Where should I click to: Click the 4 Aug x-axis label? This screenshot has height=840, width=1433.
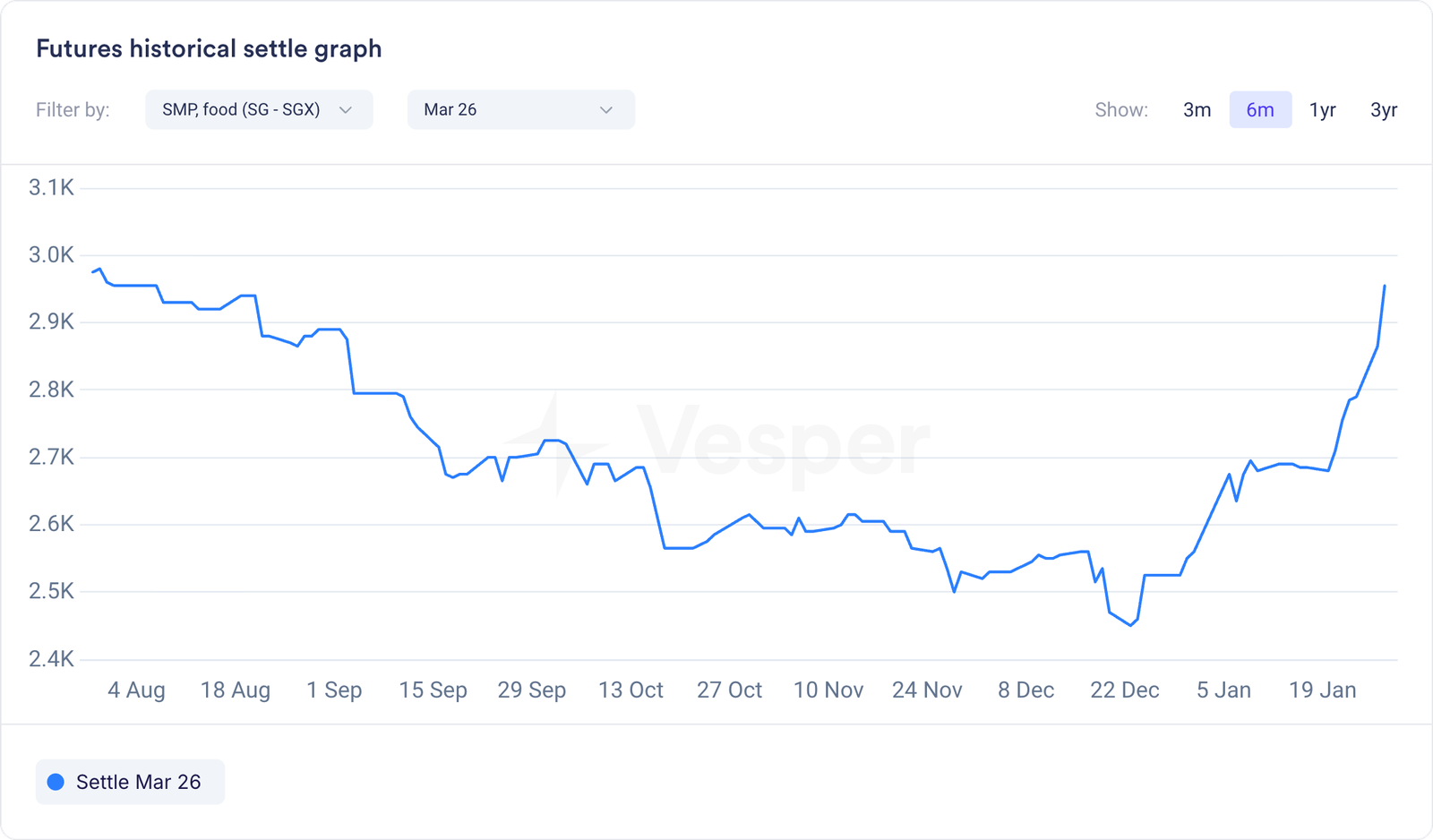[136, 690]
